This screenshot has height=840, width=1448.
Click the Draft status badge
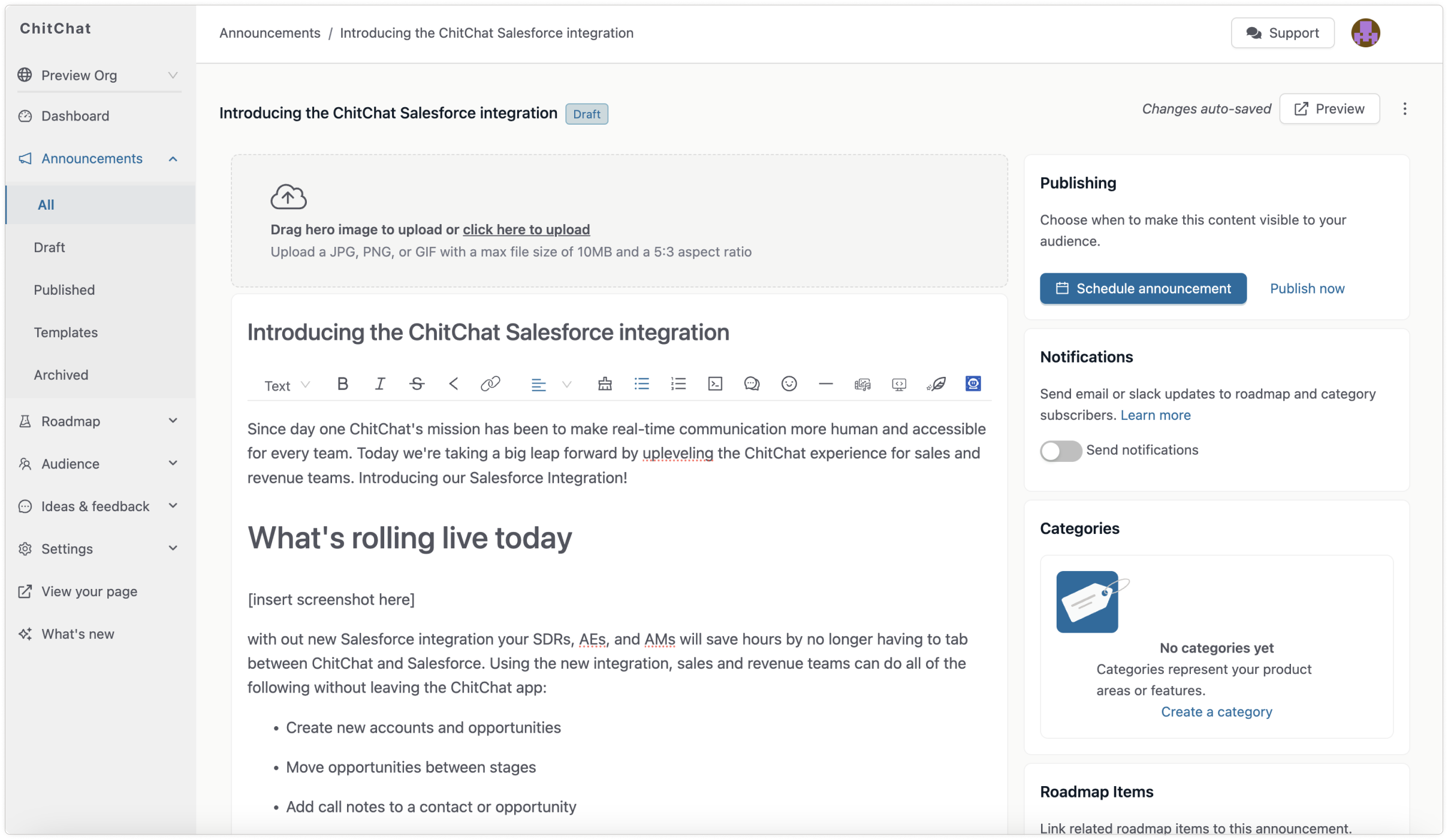click(x=586, y=114)
